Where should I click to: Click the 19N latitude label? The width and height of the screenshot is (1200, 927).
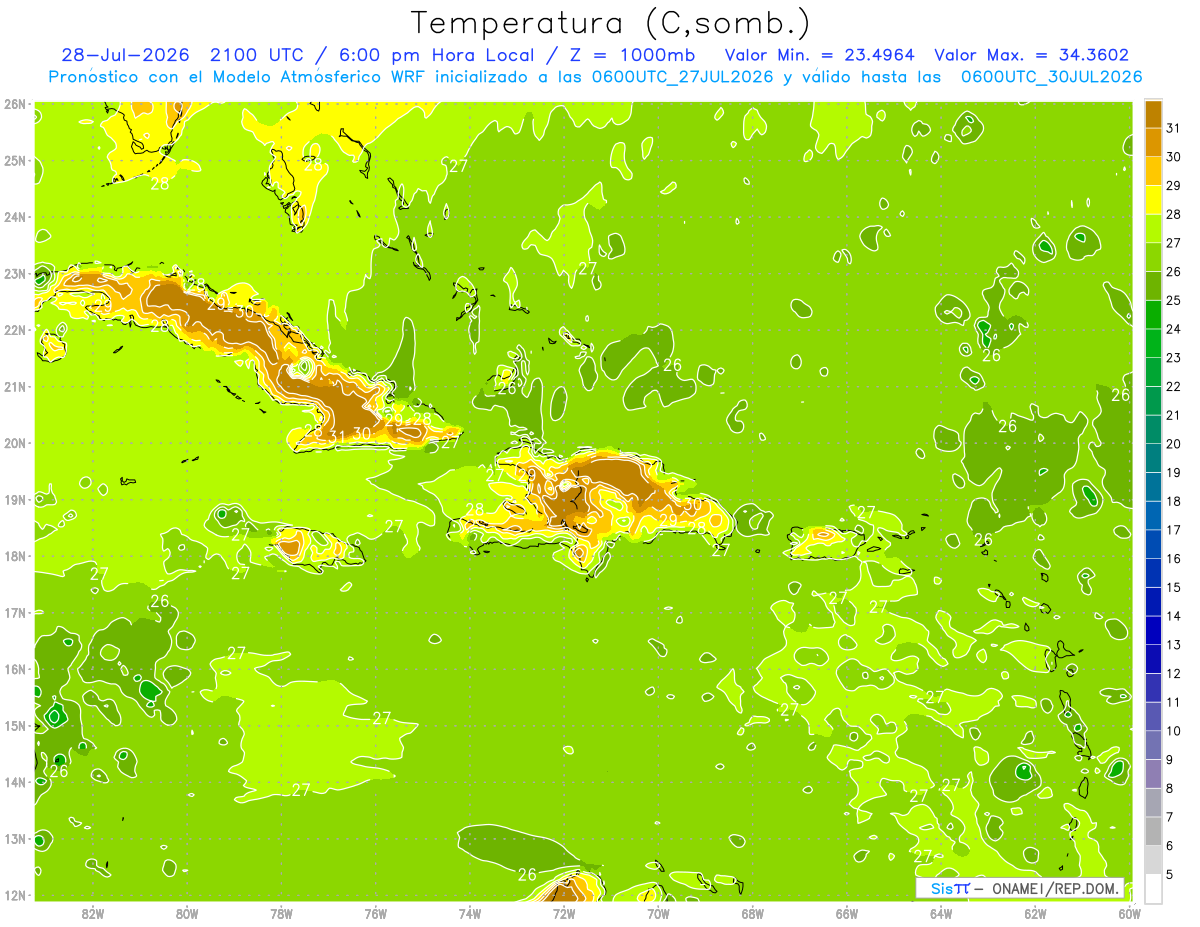pyautogui.click(x=14, y=500)
